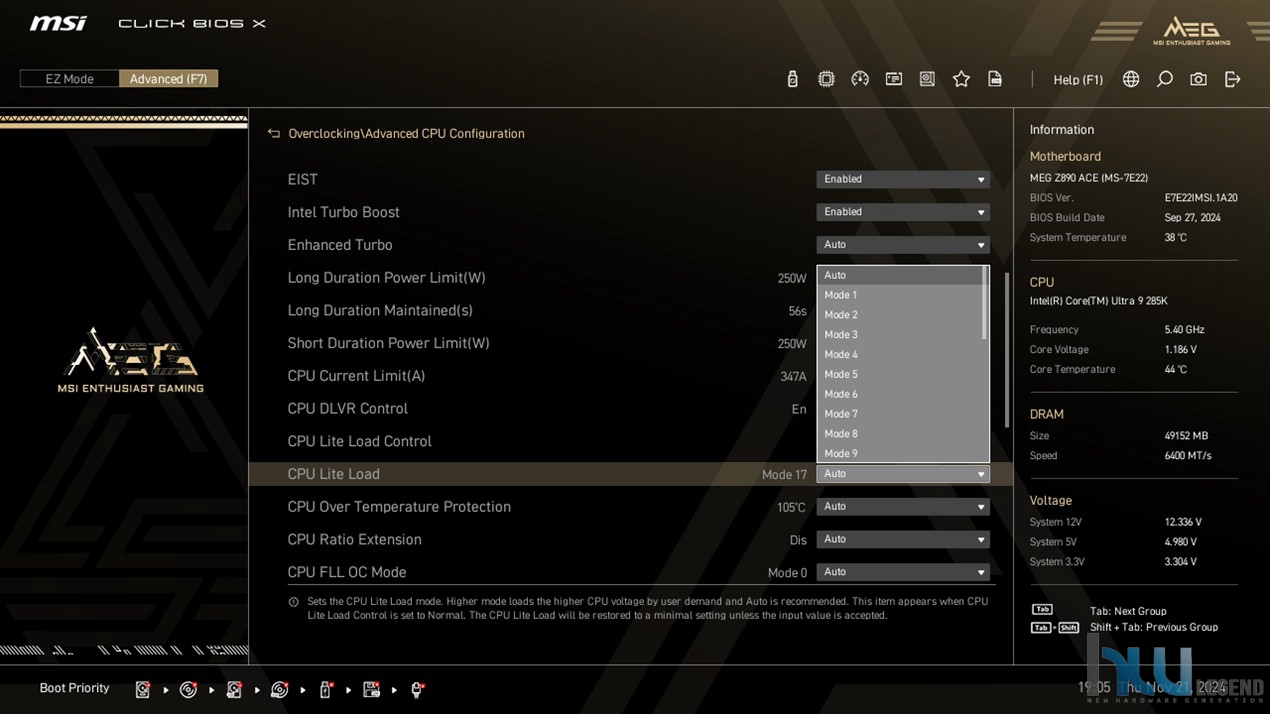Click the exit door icon
Image resolution: width=1270 pixels, height=714 pixels.
point(1232,79)
